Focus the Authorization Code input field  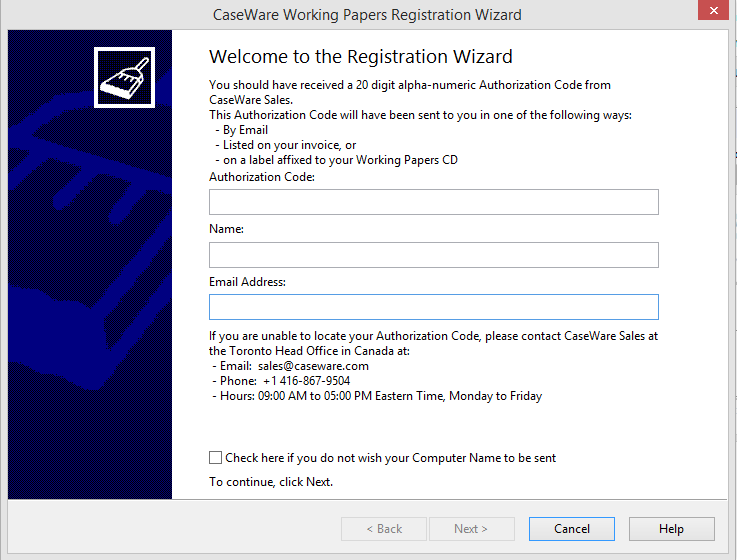(434, 202)
